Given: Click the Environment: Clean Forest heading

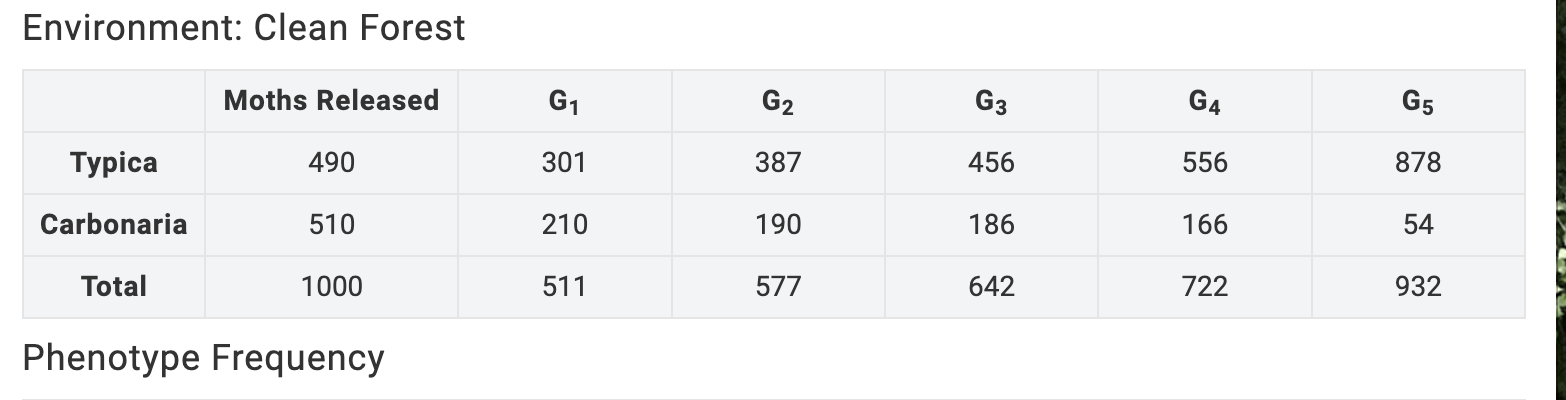Looking at the screenshot, I should point(244,28).
